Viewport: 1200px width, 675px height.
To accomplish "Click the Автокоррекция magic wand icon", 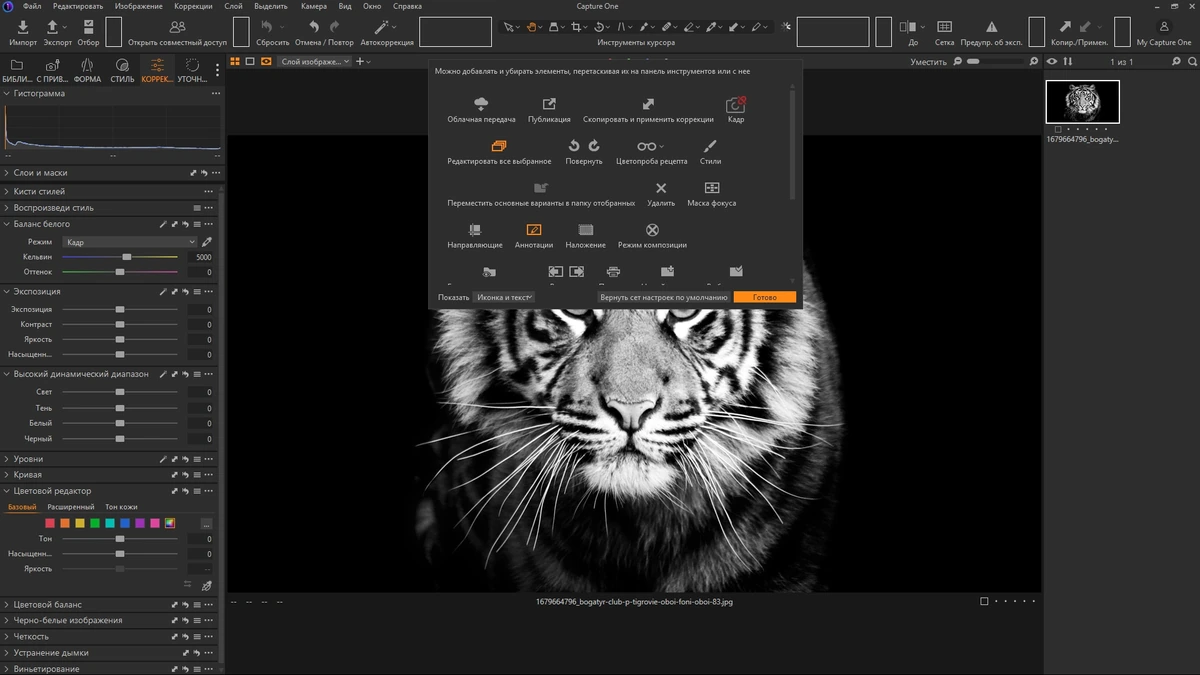I will (x=382, y=27).
